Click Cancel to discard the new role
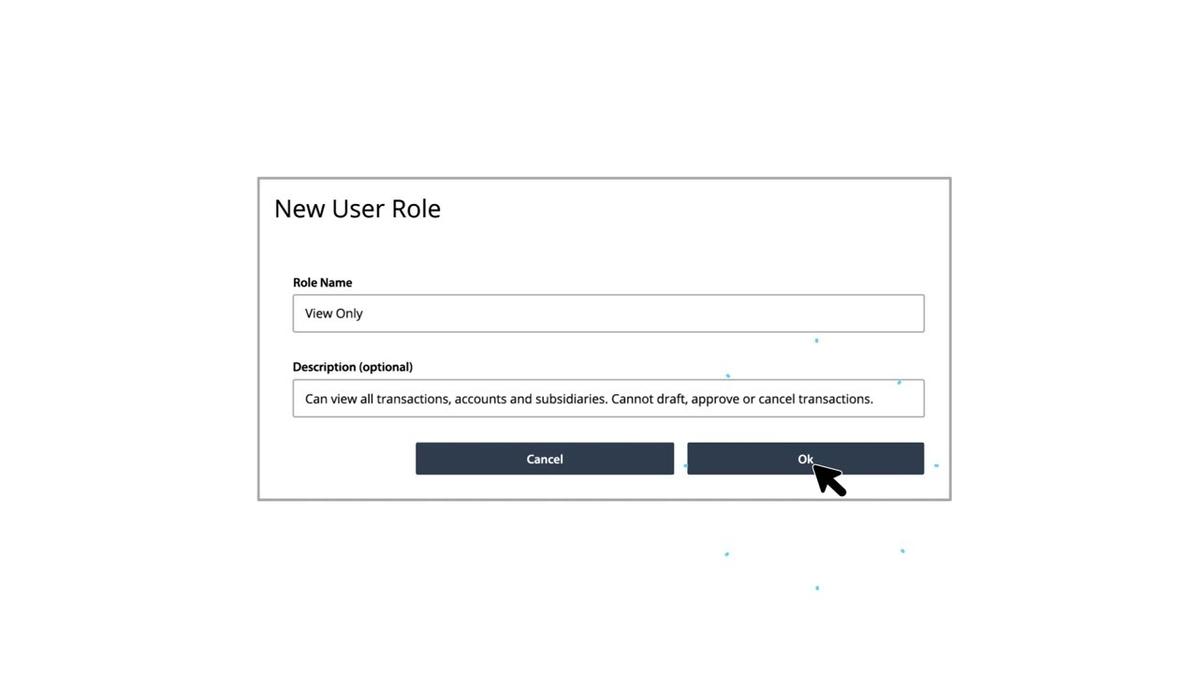Viewport: 1200px width, 674px height. click(545, 458)
